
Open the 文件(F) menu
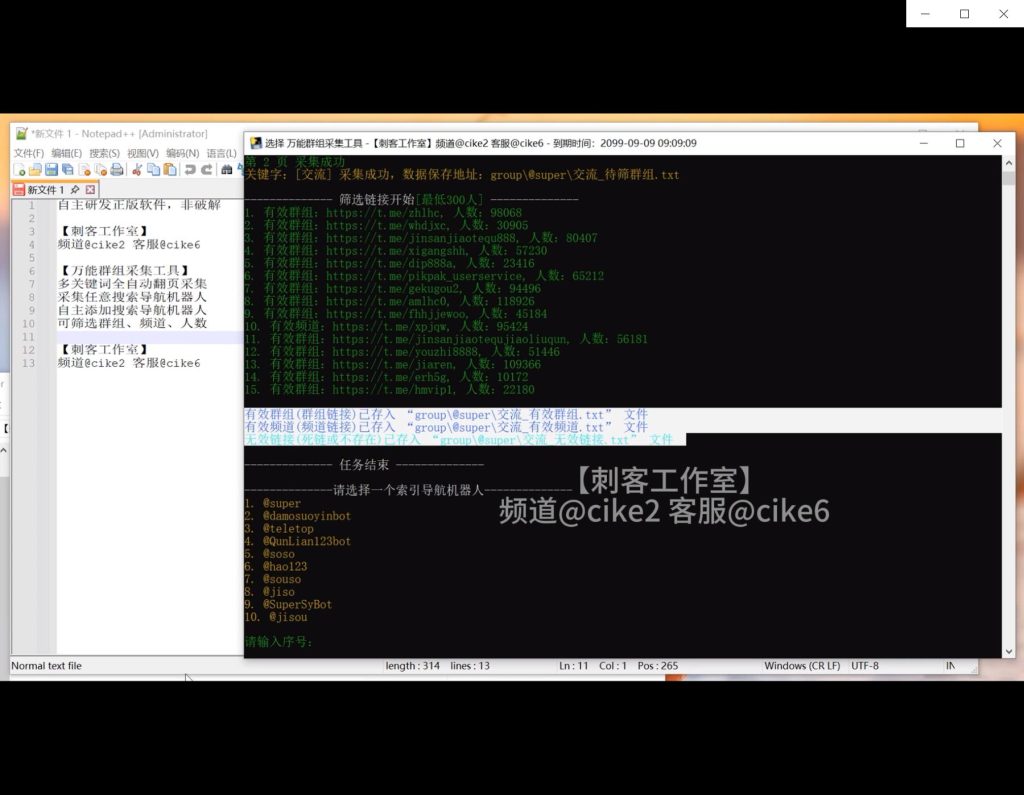tap(28, 153)
